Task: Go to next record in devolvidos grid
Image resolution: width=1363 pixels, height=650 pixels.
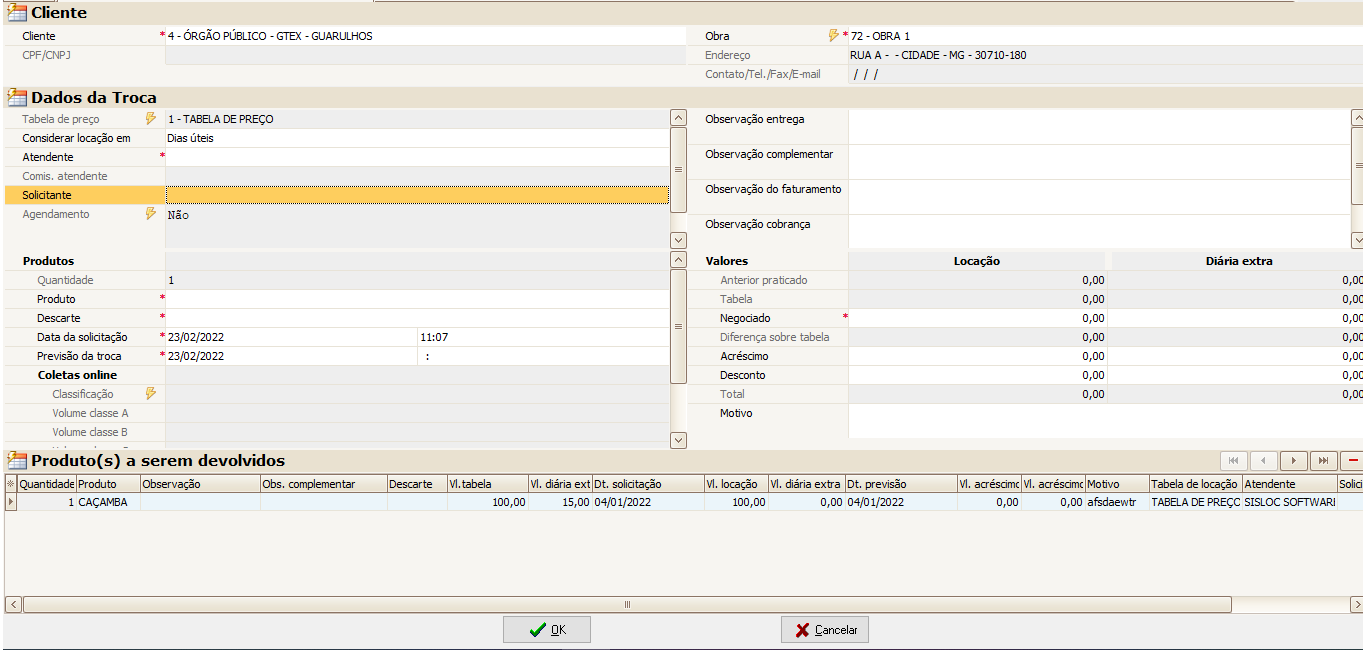Action: click(1294, 460)
